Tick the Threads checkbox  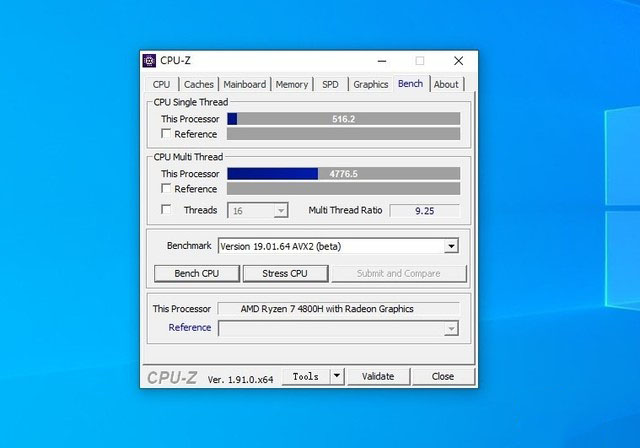coord(166,210)
